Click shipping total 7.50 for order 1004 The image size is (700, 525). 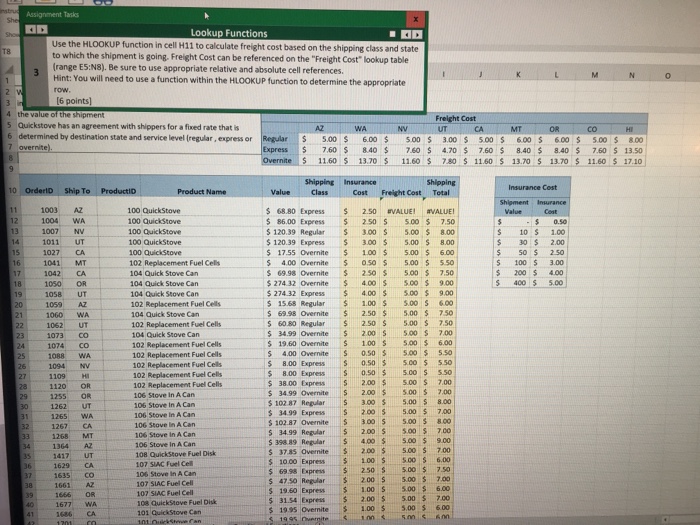point(441,221)
